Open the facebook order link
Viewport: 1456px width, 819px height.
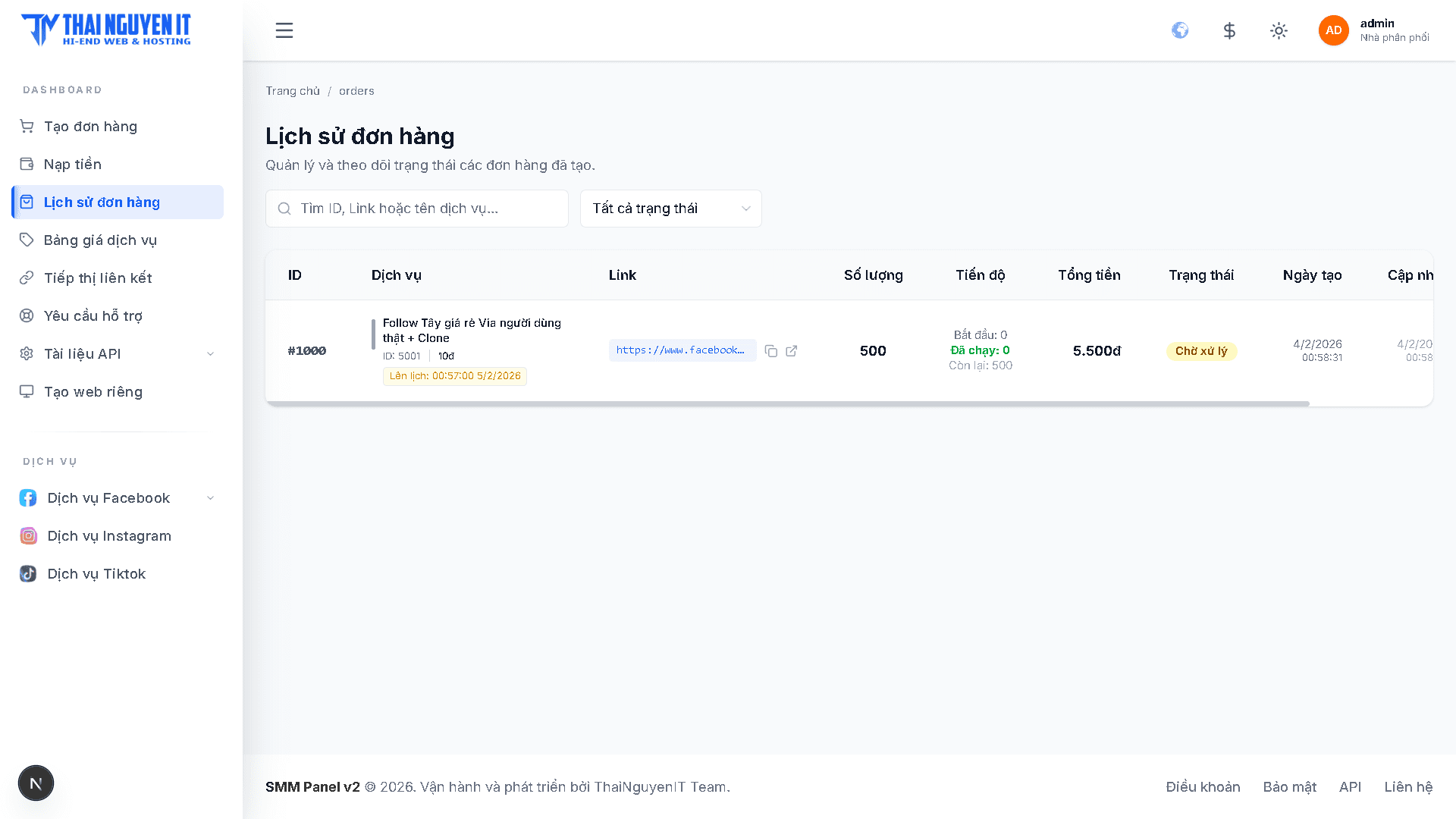[x=682, y=350]
